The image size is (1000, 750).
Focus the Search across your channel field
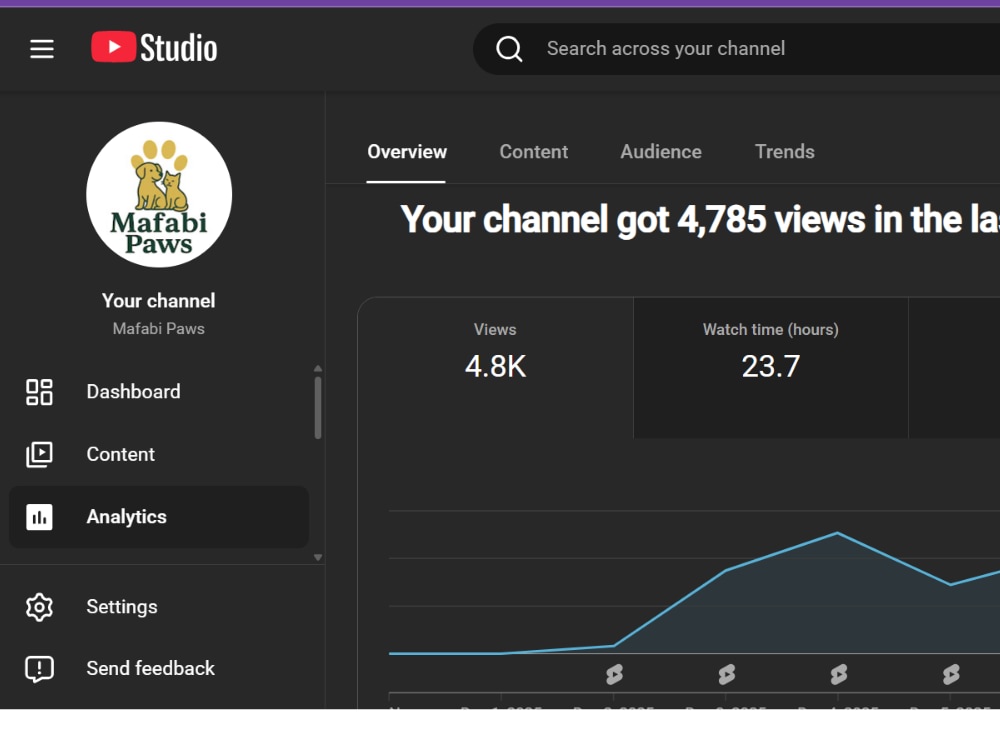[x=736, y=48]
